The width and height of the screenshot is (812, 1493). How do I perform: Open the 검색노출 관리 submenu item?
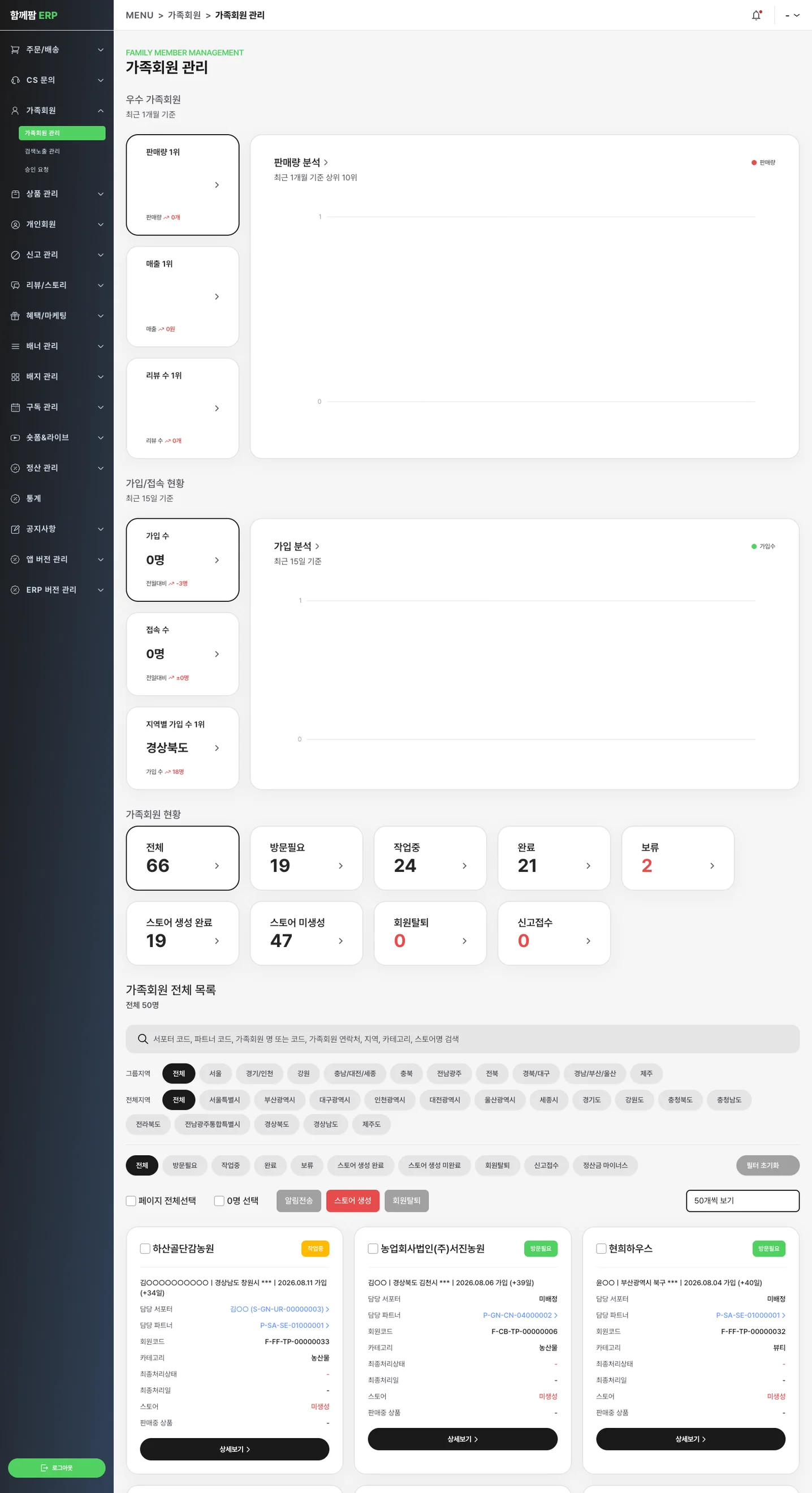(x=42, y=151)
